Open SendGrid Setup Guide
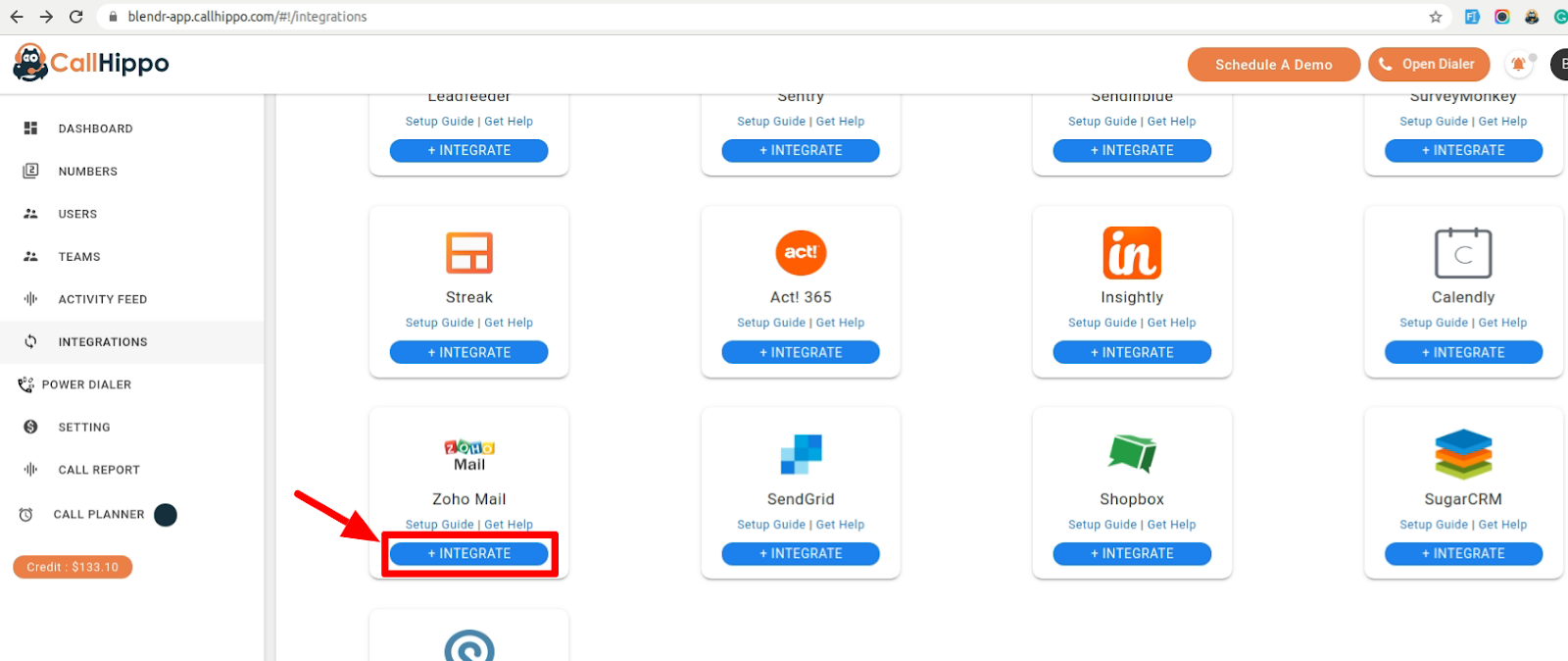Image resolution: width=1568 pixels, height=661 pixels. 770,525
